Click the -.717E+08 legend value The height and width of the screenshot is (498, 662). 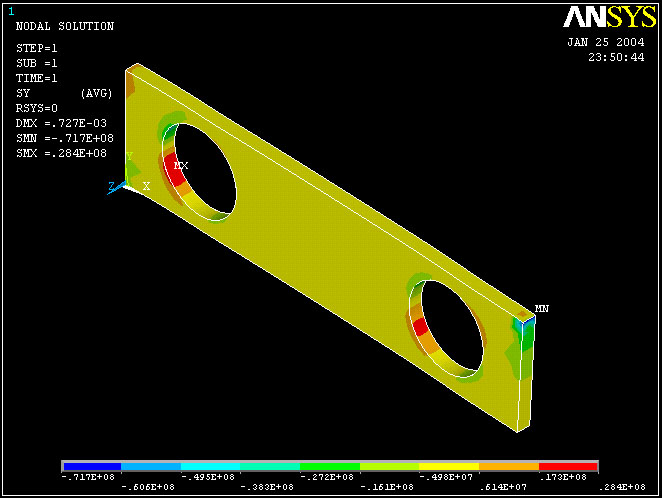coord(88,477)
